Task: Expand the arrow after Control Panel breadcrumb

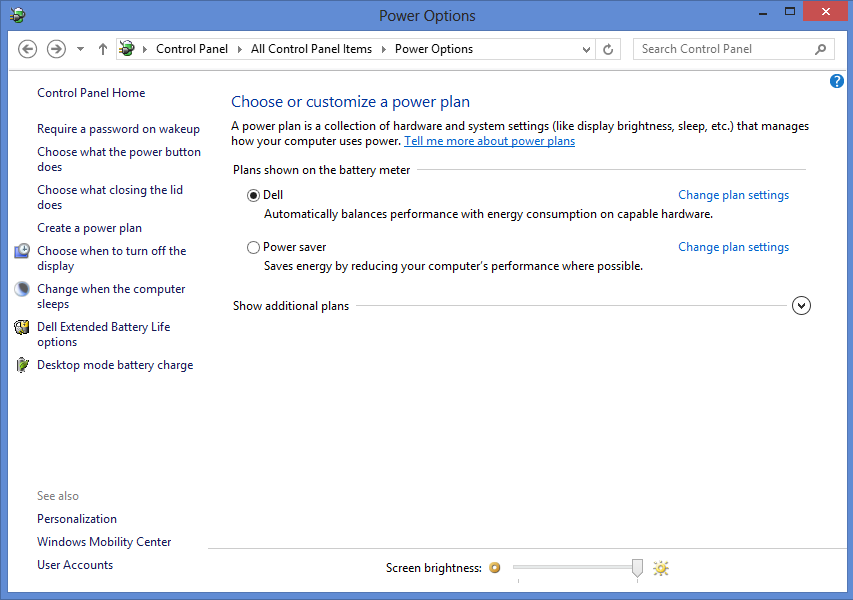Action: (x=239, y=49)
